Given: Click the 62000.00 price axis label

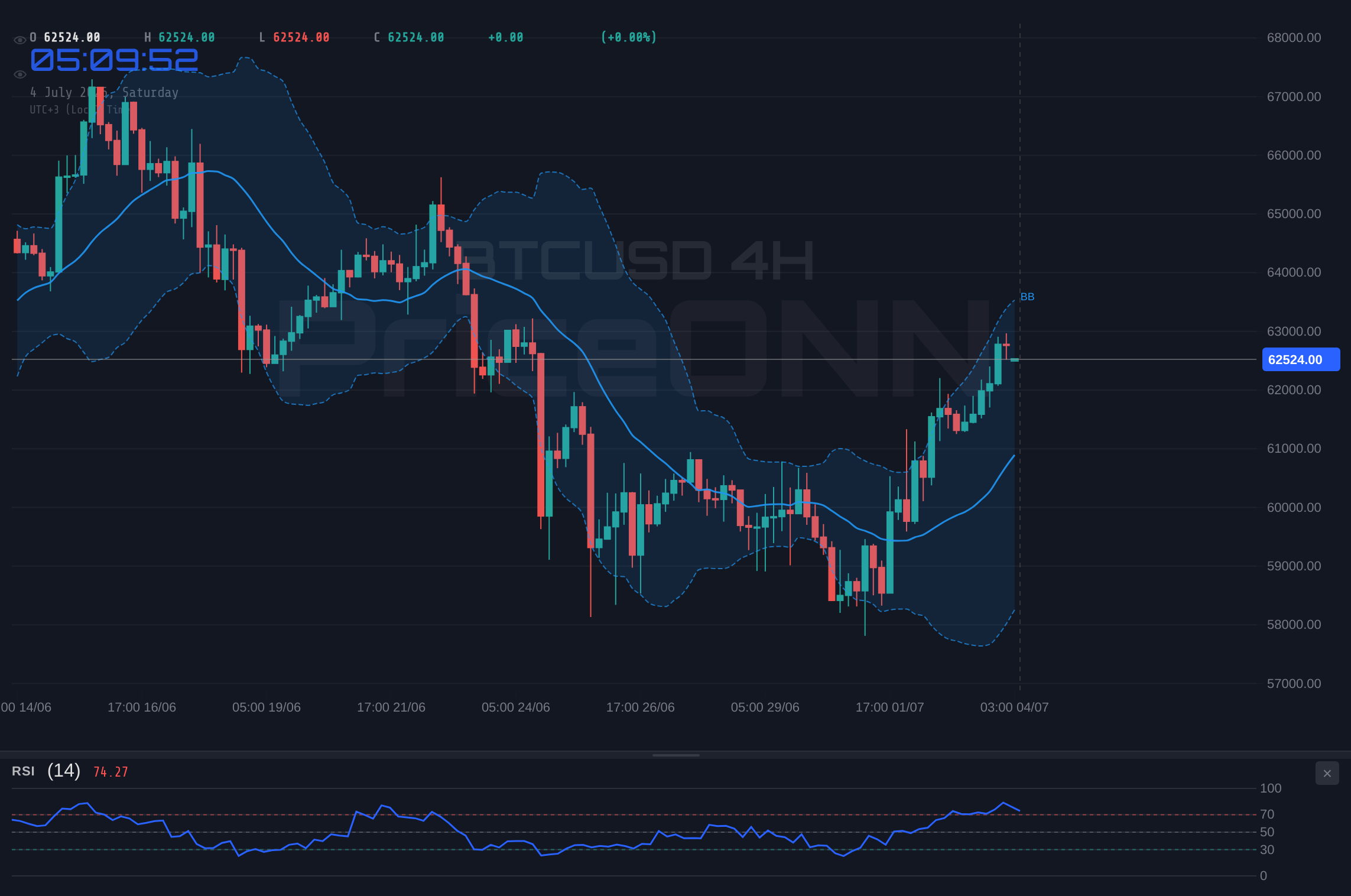Looking at the screenshot, I should 1294,390.
